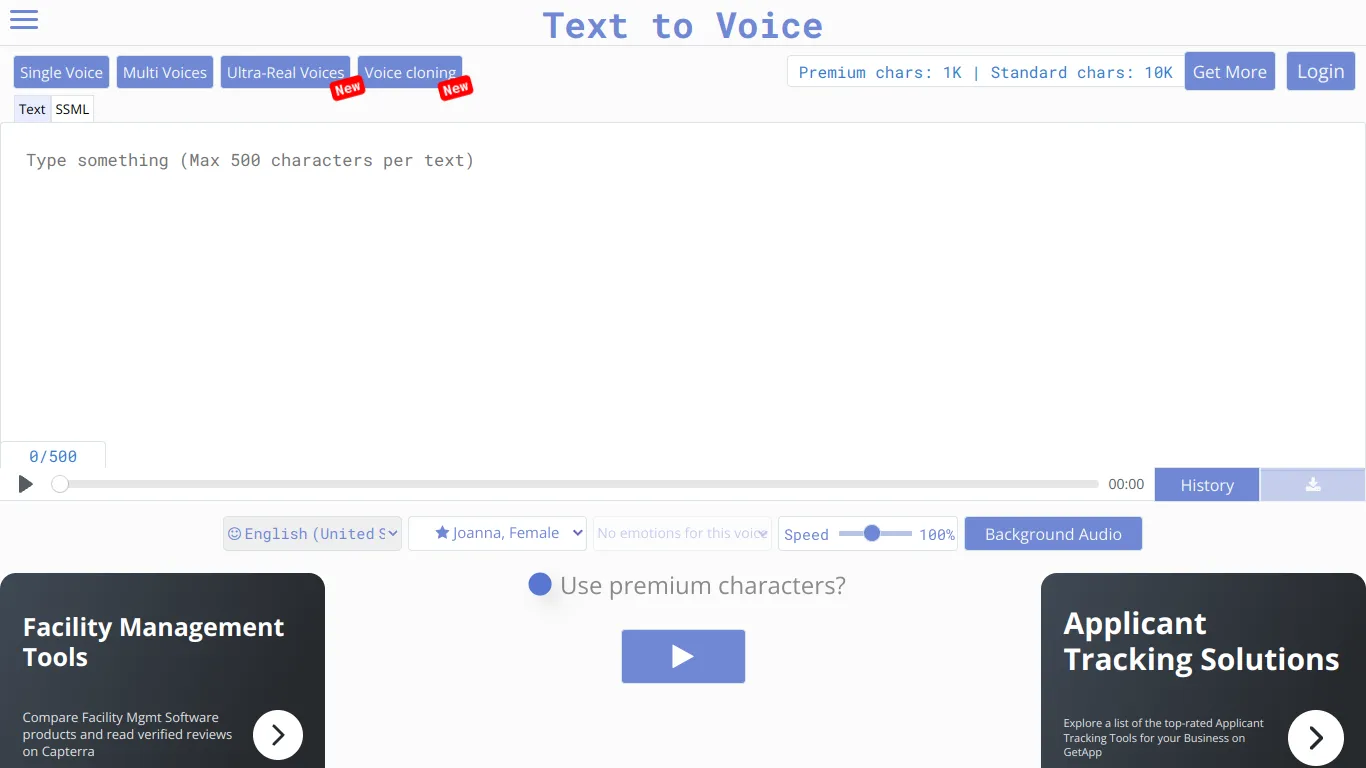The height and width of the screenshot is (768, 1366).
Task: Click the arrow on the Facility Management Tools ad
Action: coord(277,734)
